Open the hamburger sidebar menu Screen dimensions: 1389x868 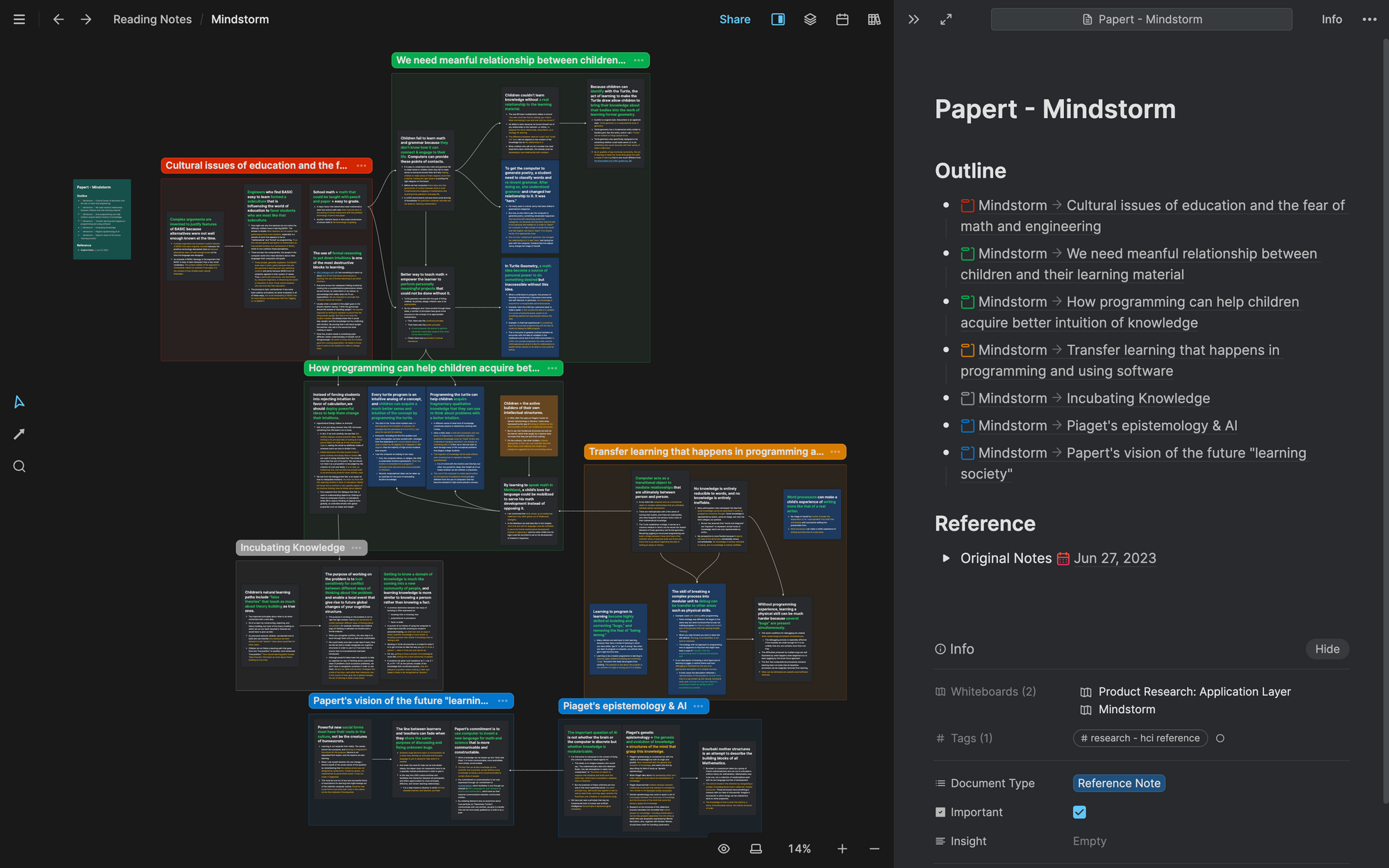tap(19, 19)
